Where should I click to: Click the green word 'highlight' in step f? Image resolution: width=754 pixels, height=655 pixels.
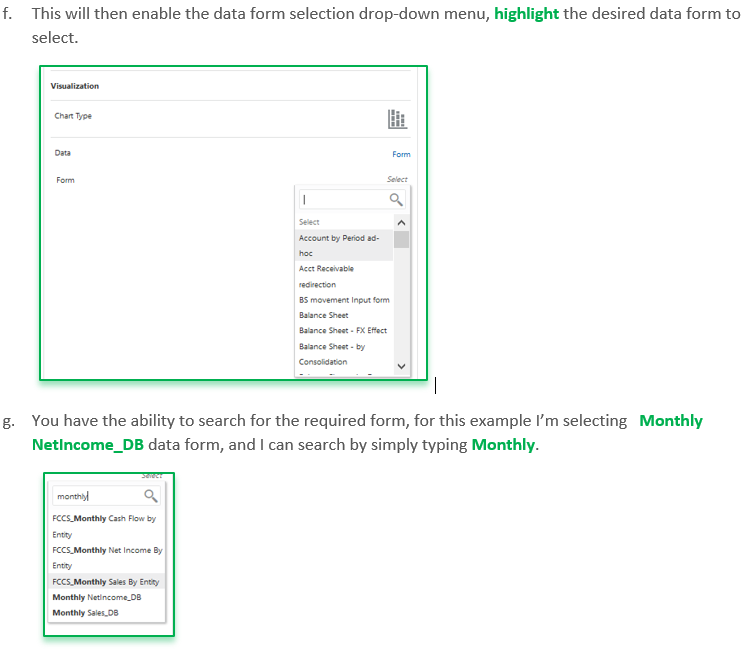[x=526, y=14]
